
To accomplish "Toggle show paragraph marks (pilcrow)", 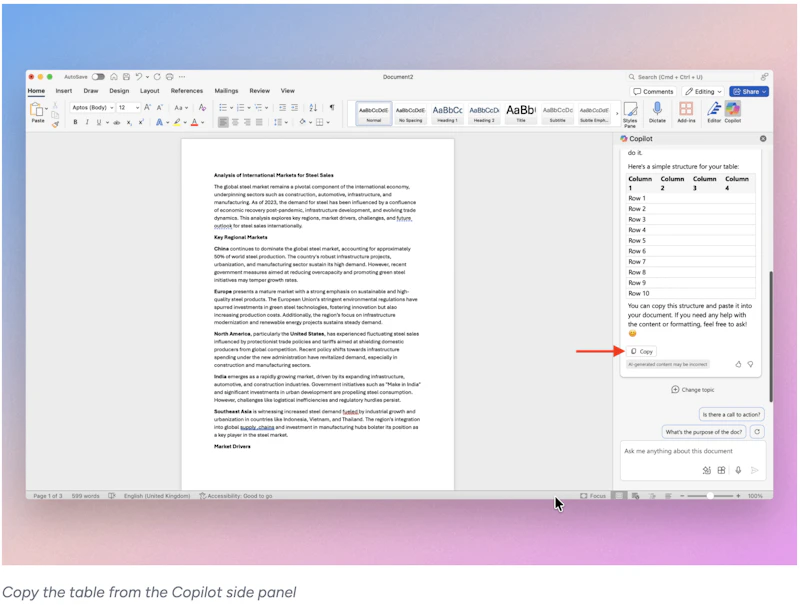I will [332, 107].
